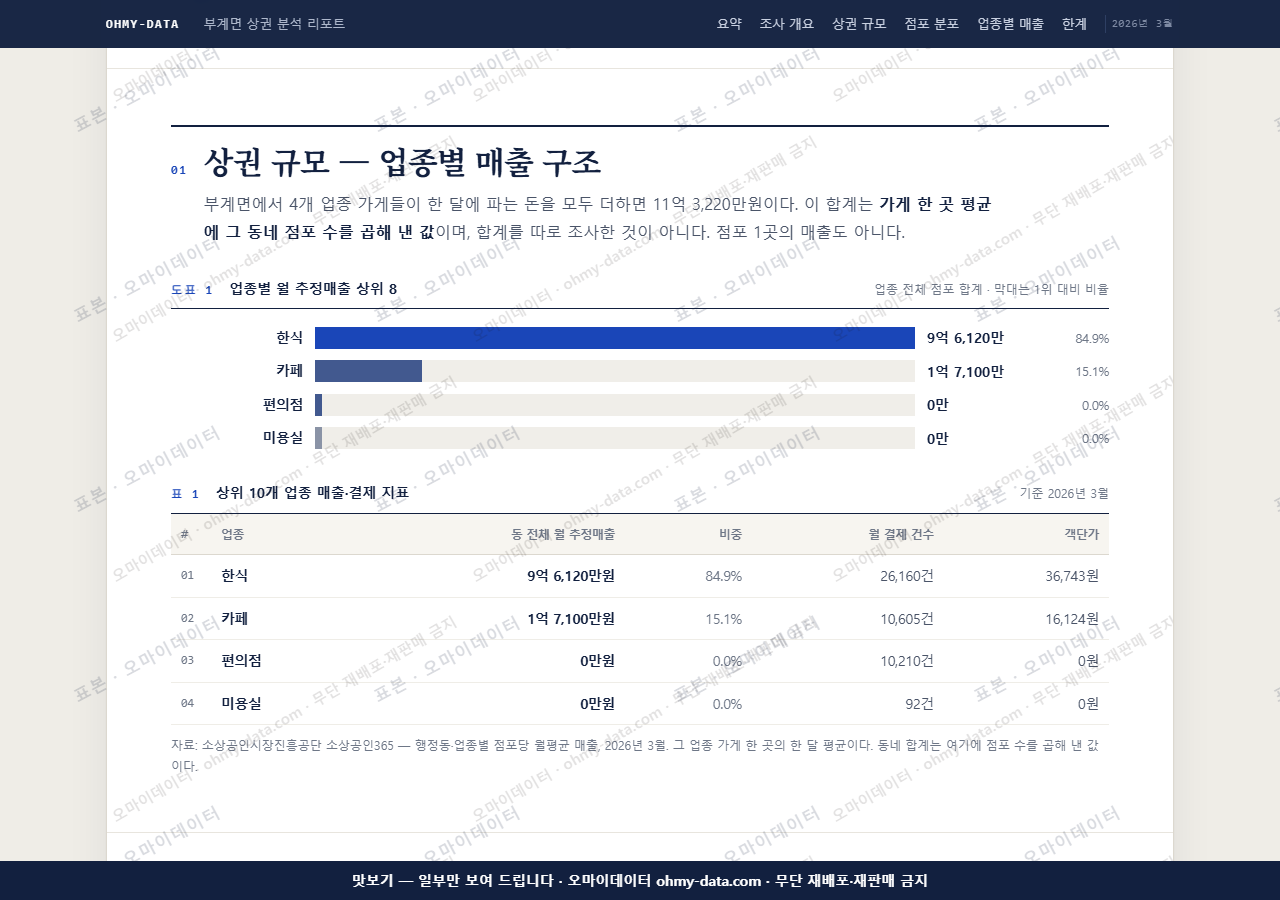Viewport: 1280px width, 900px height.
Task: Open the 요약 nav link
Action: click(729, 24)
